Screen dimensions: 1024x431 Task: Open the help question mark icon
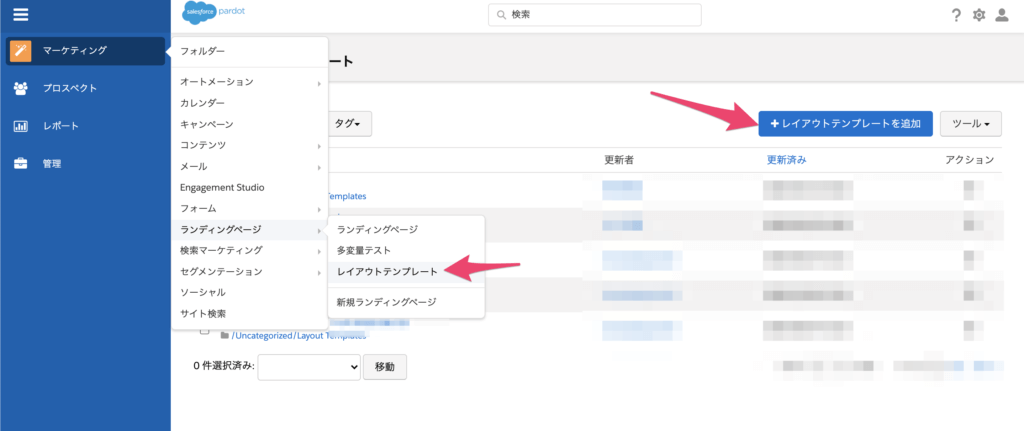click(x=956, y=15)
